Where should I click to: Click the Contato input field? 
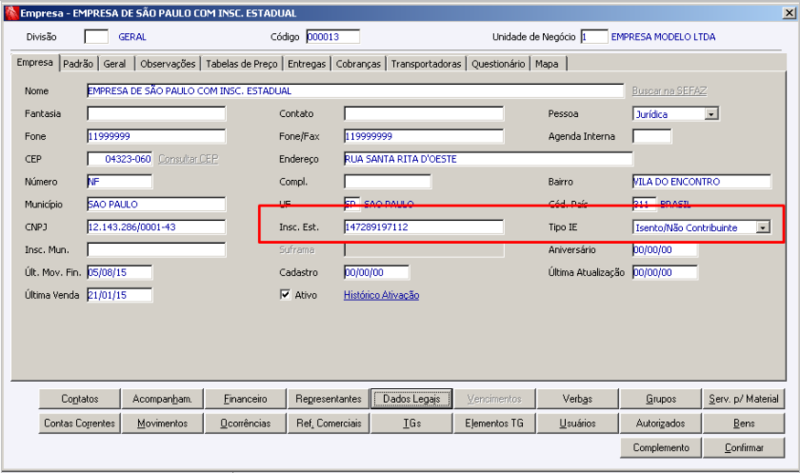pyautogui.click(x=423, y=113)
